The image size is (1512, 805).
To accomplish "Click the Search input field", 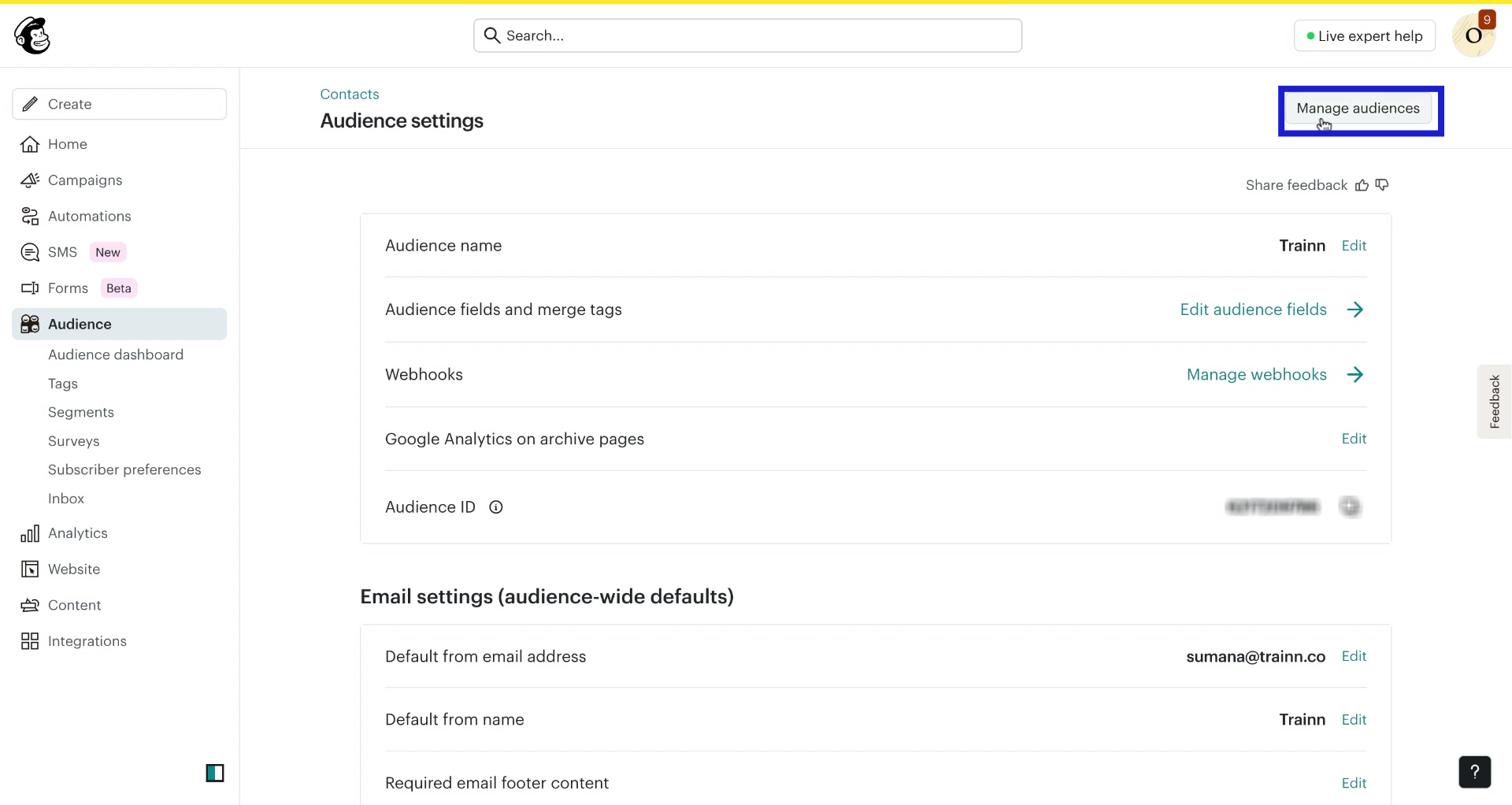I will pos(747,35).
